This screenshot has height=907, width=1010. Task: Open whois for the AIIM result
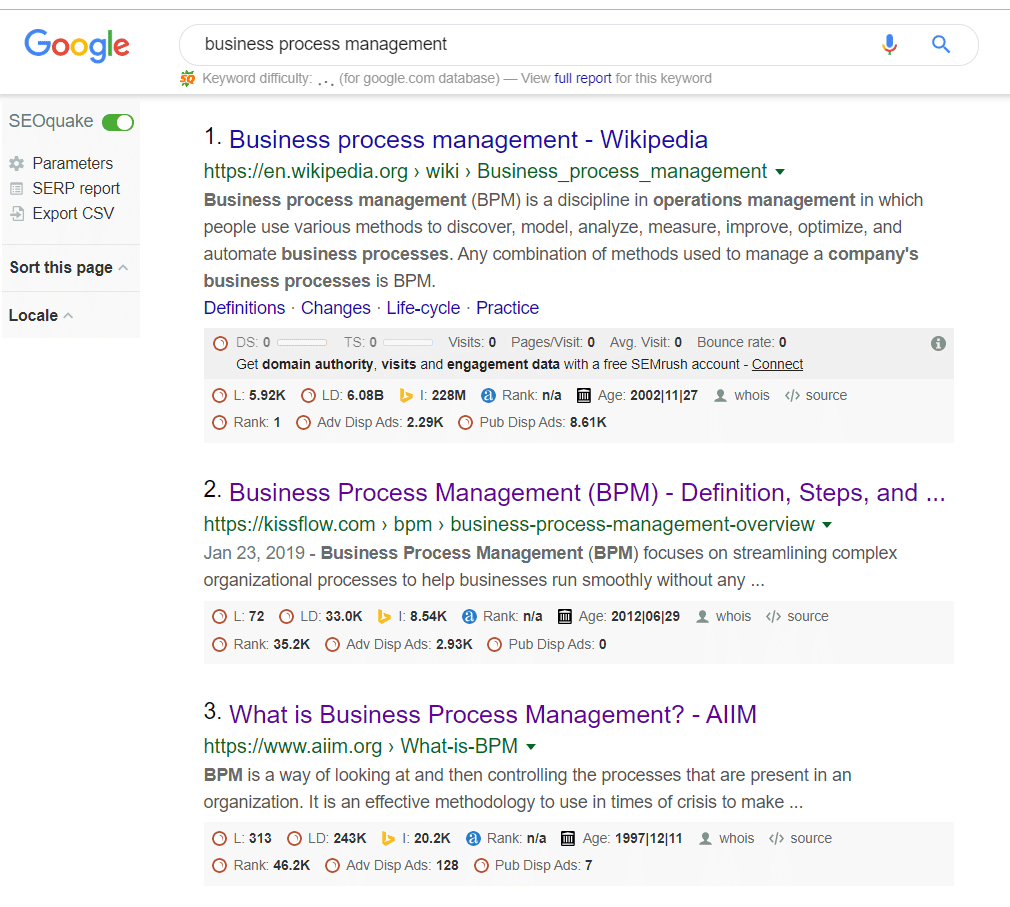(x=736, y=839)
